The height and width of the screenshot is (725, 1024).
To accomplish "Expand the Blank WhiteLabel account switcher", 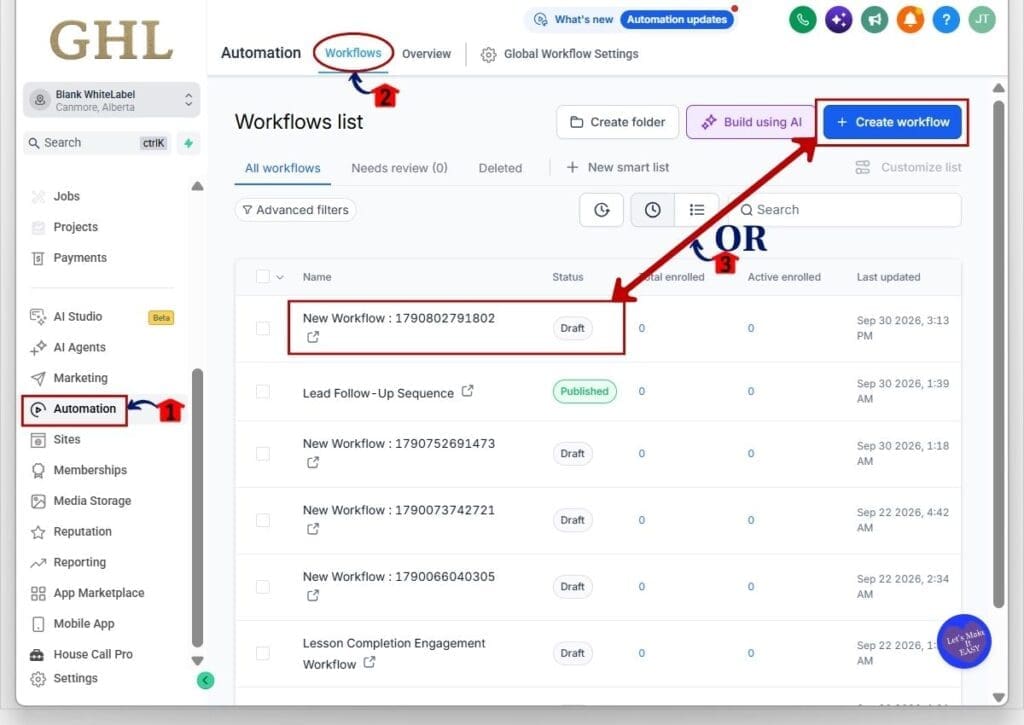I will tap(111, 100).
